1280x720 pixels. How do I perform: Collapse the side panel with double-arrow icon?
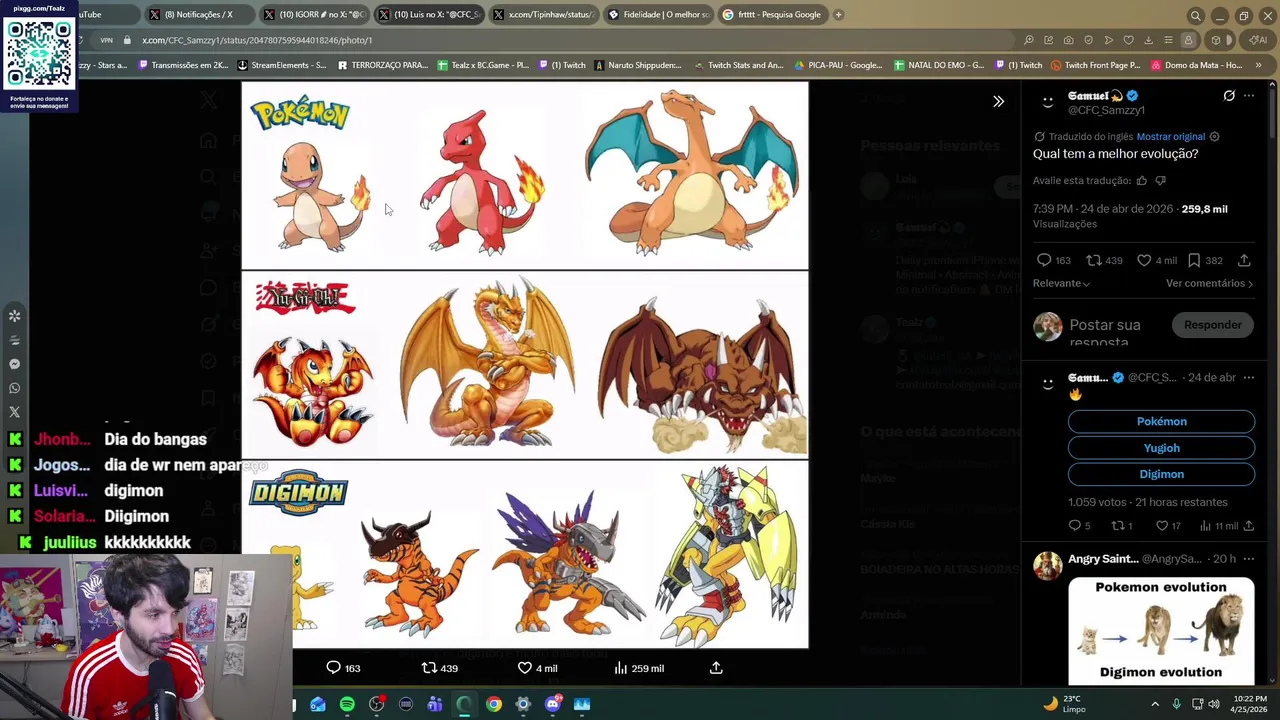tap(998, 101)
